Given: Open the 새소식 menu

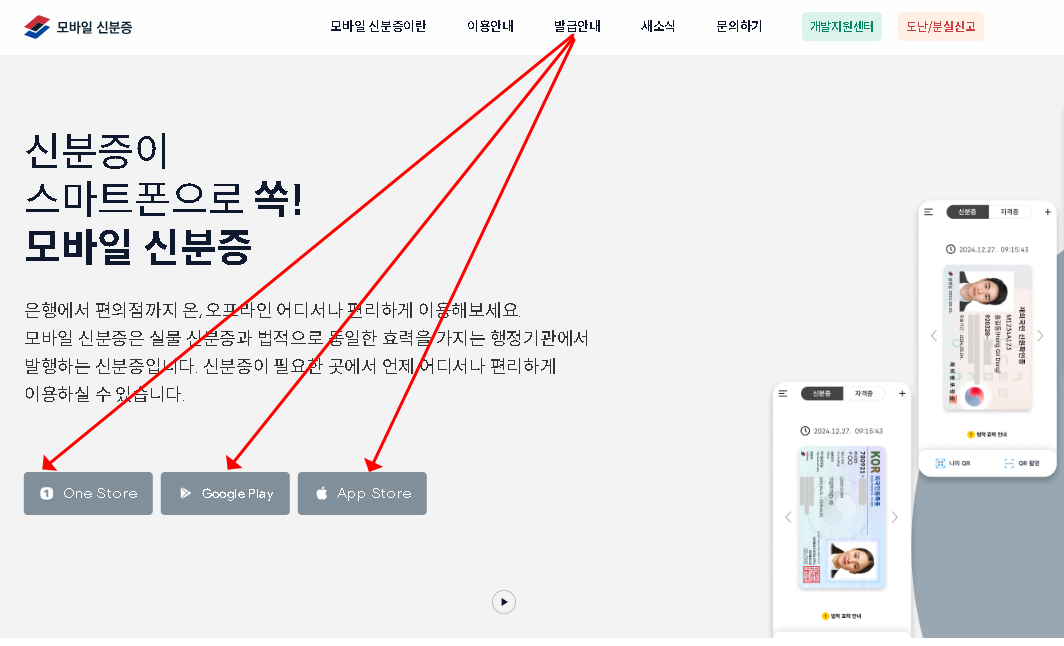Looking at the screenshot, I should tap(658, 26).
